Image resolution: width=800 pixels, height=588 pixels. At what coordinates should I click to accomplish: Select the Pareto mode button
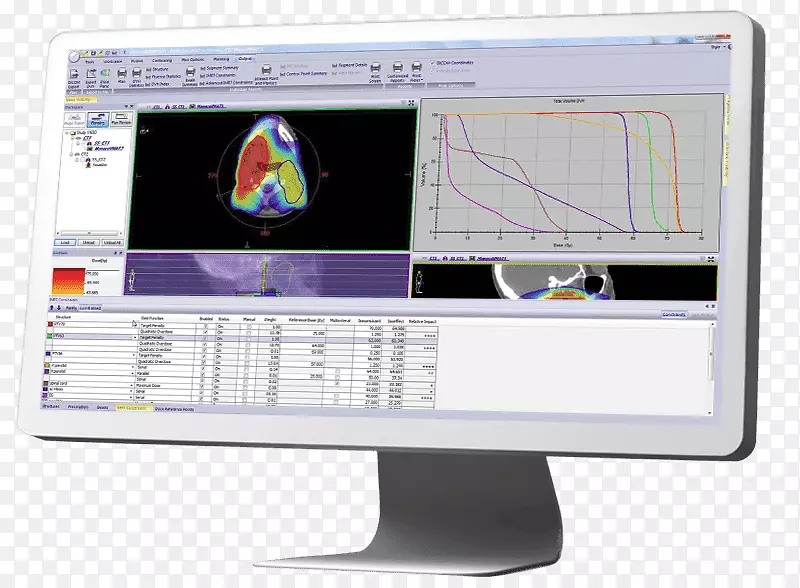click(x=71, y=308)
